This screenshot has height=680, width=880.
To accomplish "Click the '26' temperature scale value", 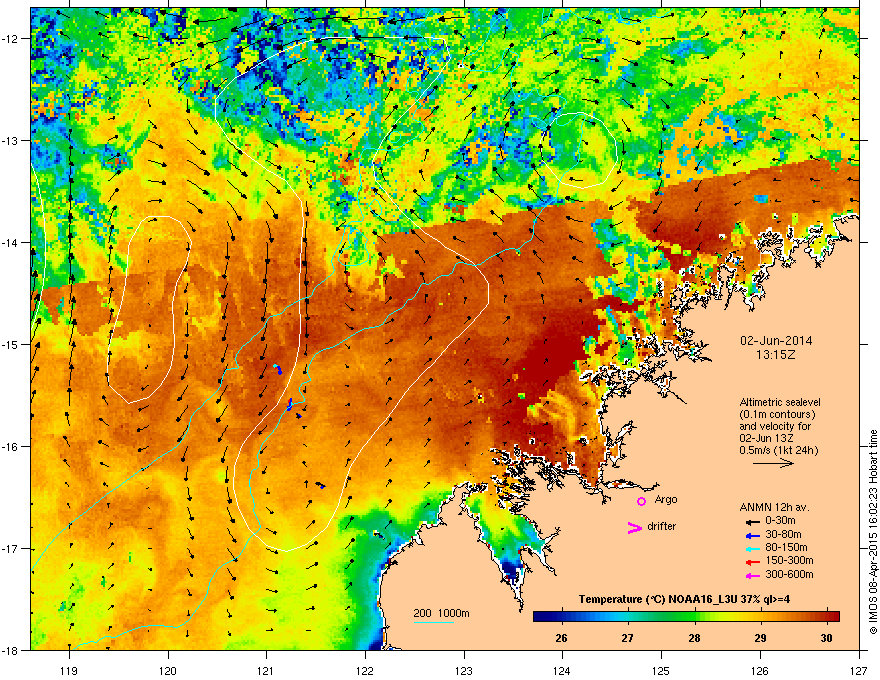I will point(561,638).
